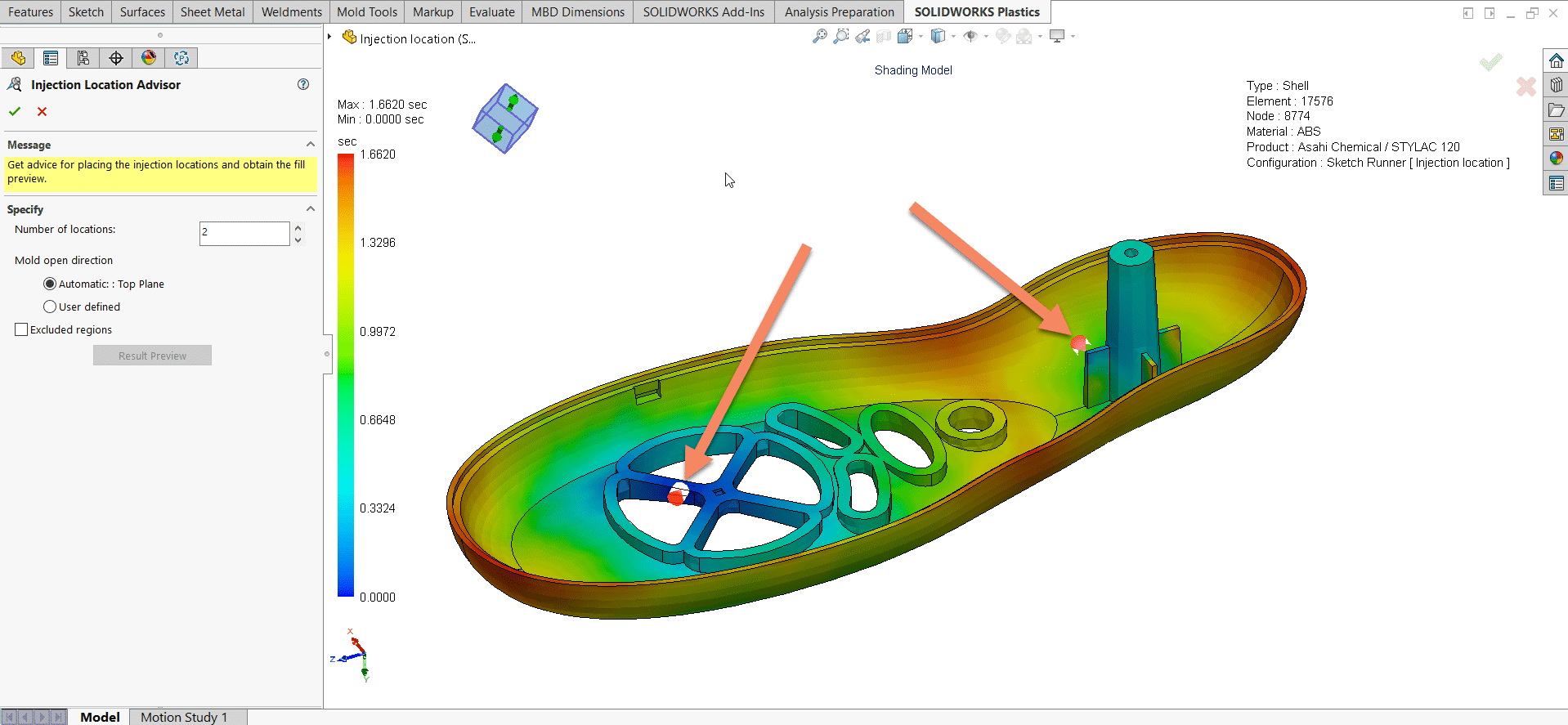The height and width of the screenshot is (725, 1568).
Task: Switch to the Mold Tools tab
Action: pyautogui.click(x=366, y=12)
